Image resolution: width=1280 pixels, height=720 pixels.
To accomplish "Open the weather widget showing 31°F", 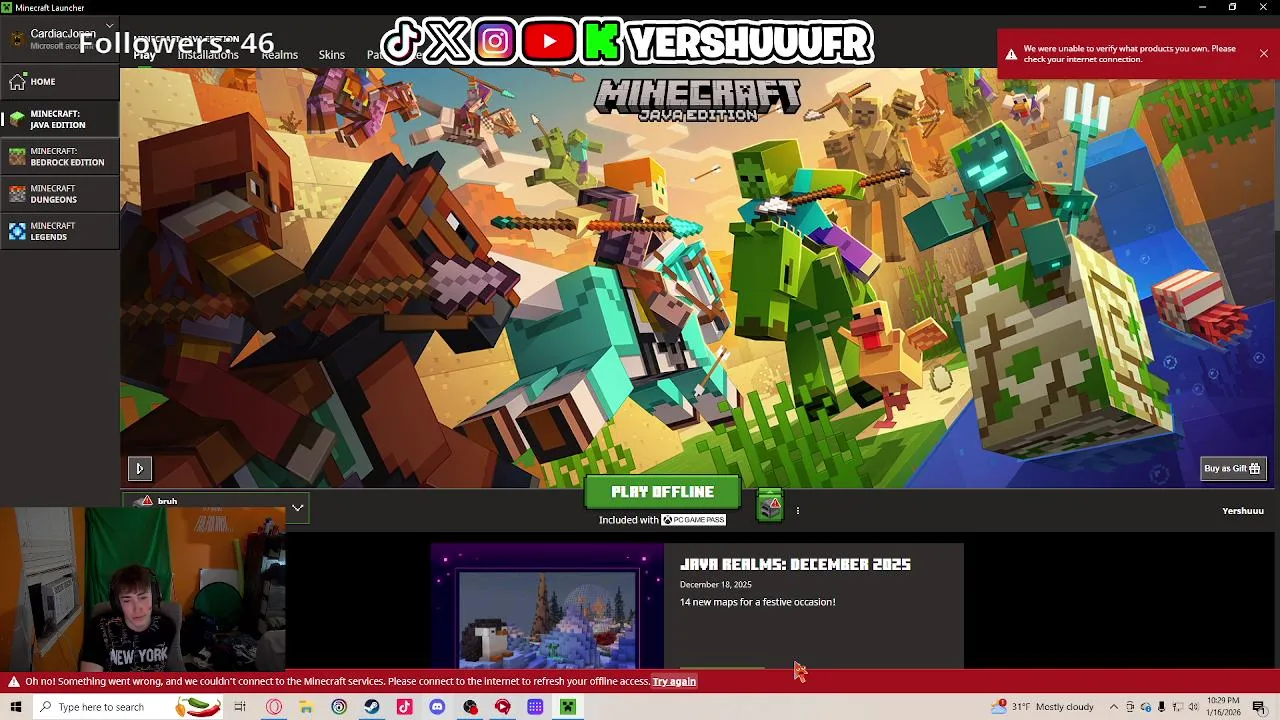I will (x=1043, y=707).
